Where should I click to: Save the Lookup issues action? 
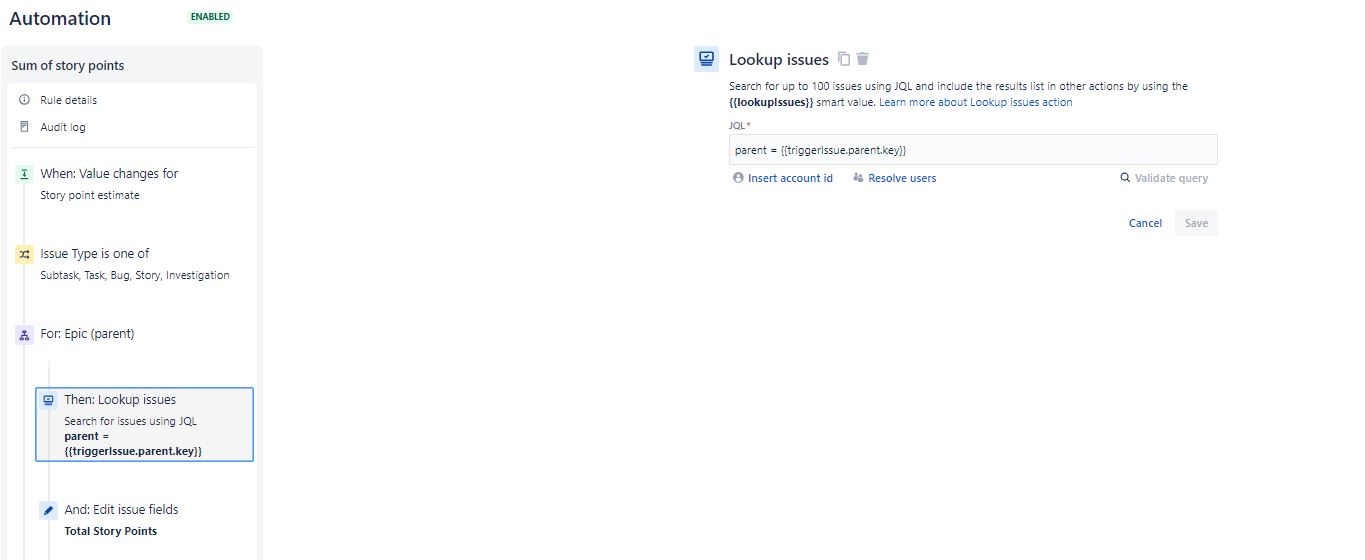1196,223
